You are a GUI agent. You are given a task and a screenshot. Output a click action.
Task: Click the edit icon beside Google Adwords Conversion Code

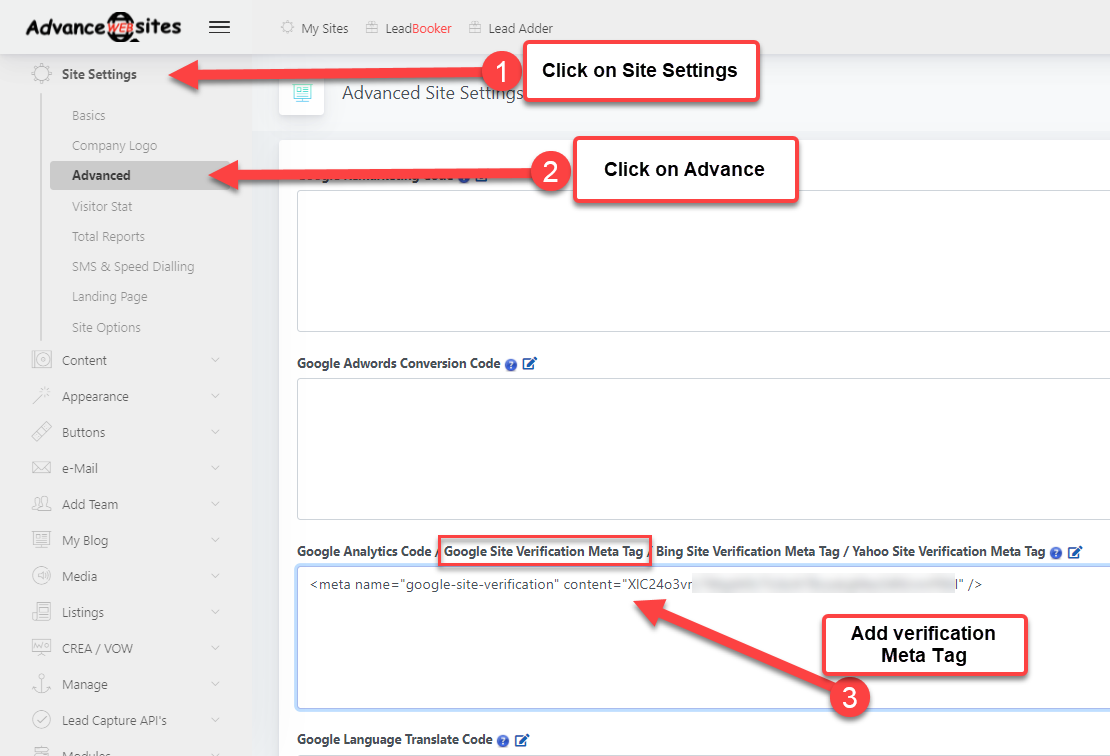tap(530, 364)
